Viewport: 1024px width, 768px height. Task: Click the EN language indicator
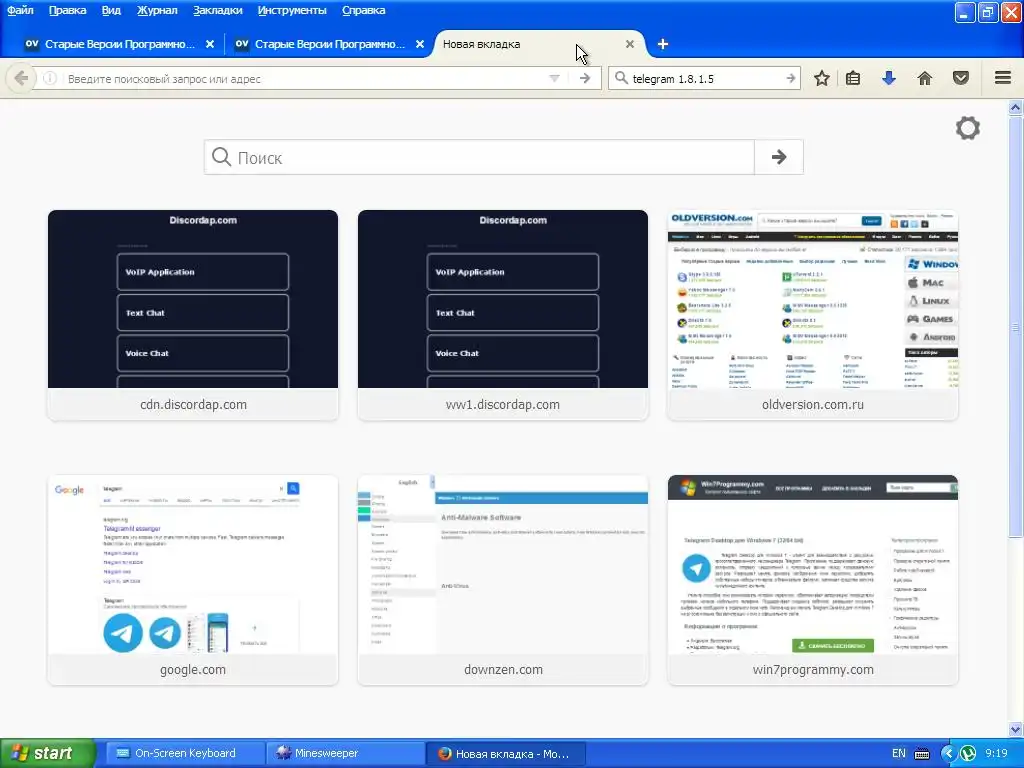click(899, 754)
